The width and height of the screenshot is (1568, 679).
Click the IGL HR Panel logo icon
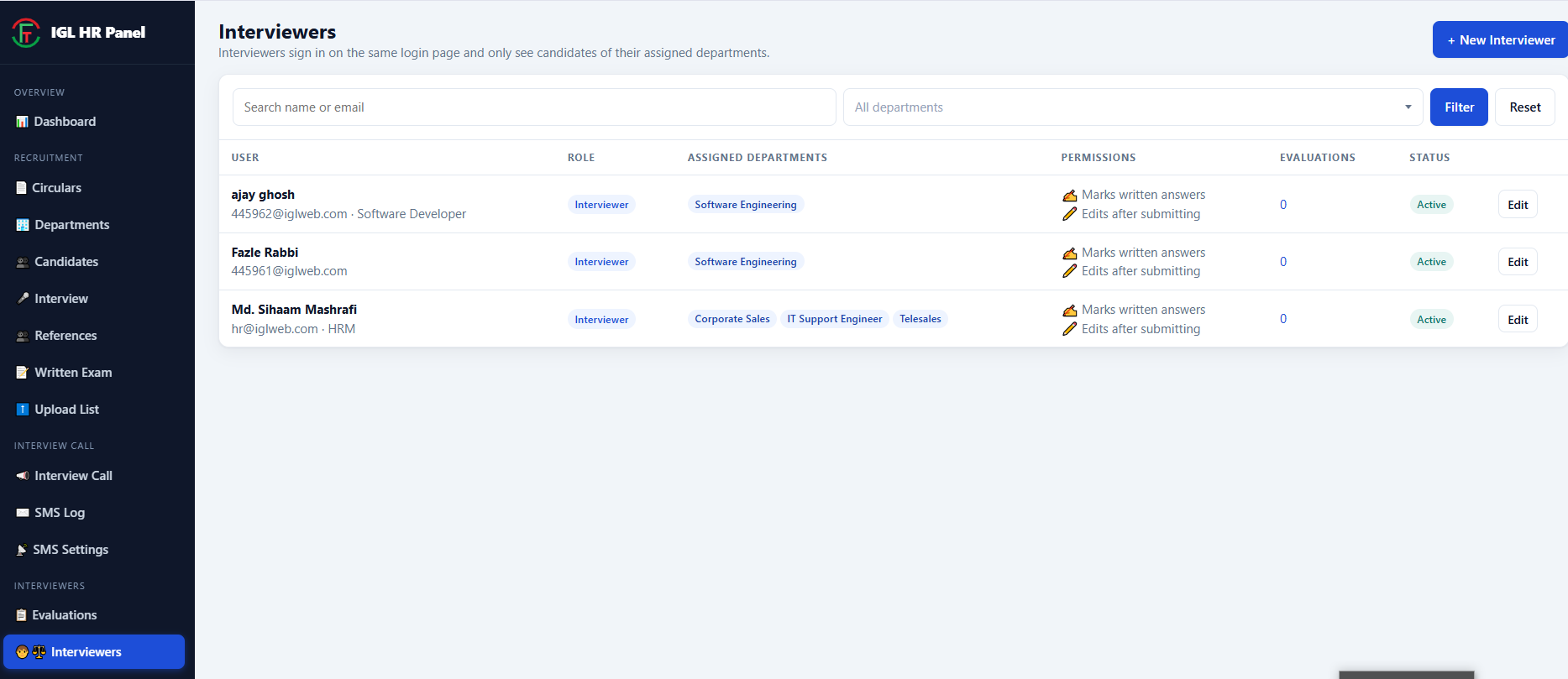pyautogui.click(x=26, y=33)
